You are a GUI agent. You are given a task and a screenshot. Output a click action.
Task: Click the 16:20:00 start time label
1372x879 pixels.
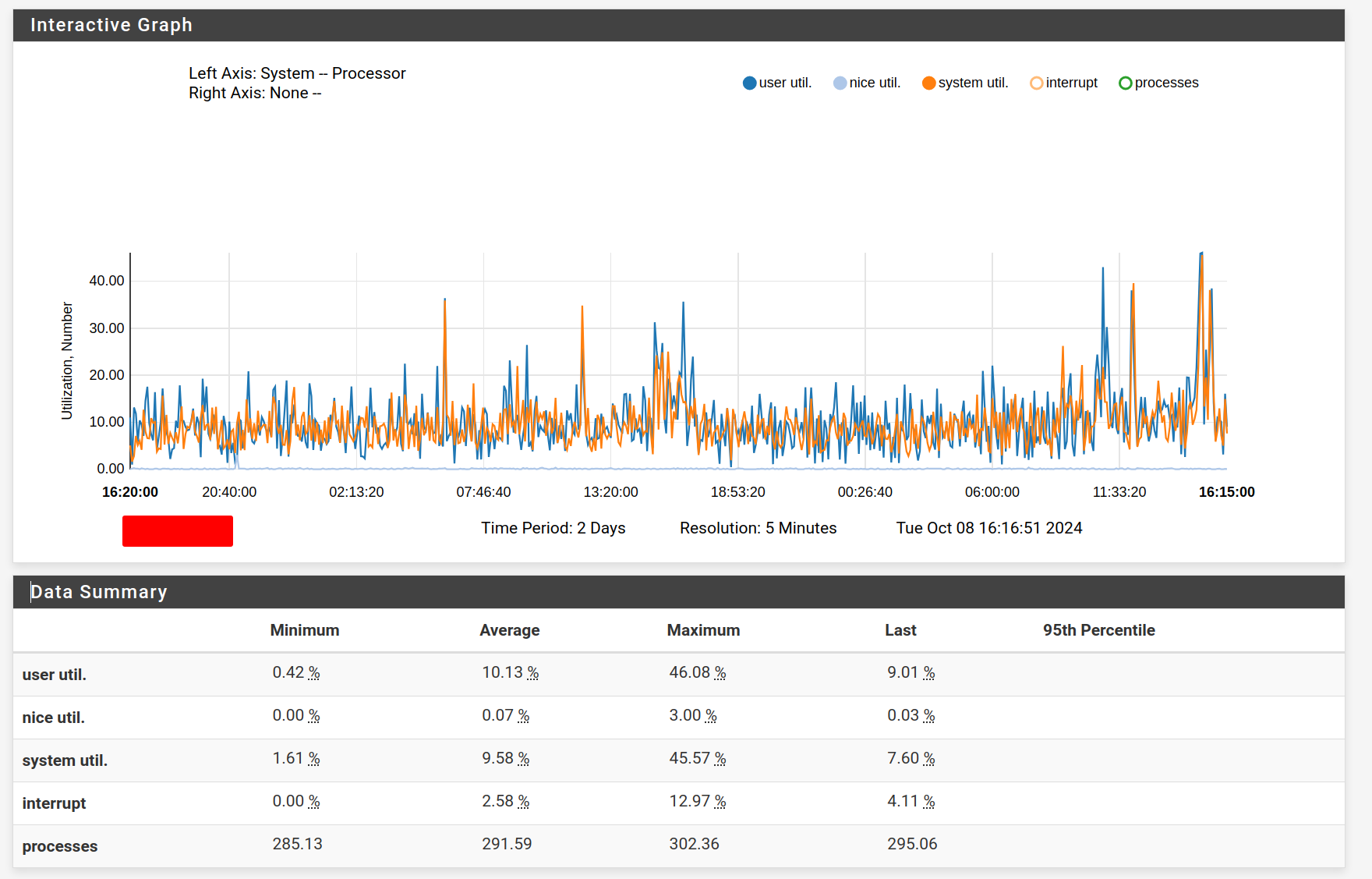coord(130,492)
